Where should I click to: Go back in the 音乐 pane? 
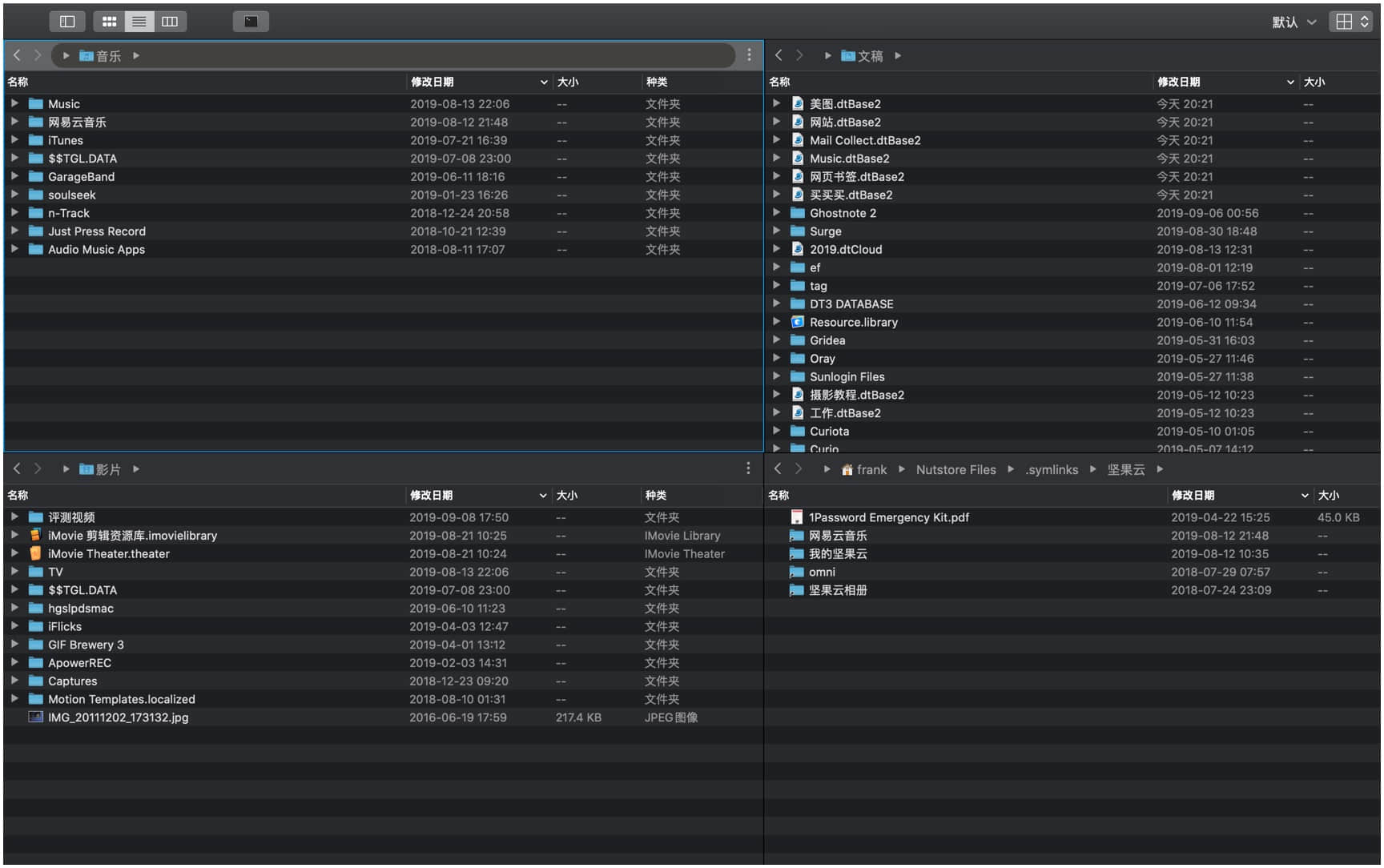click(17, 55)
